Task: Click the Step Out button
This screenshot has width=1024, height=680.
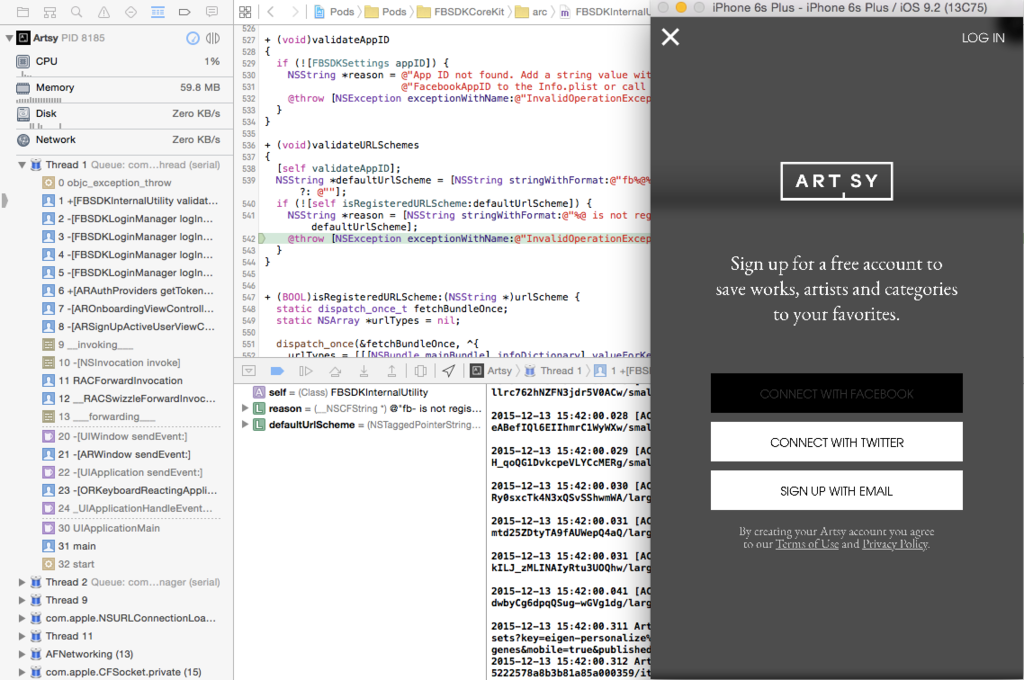Action: click(x=392, y=370)
